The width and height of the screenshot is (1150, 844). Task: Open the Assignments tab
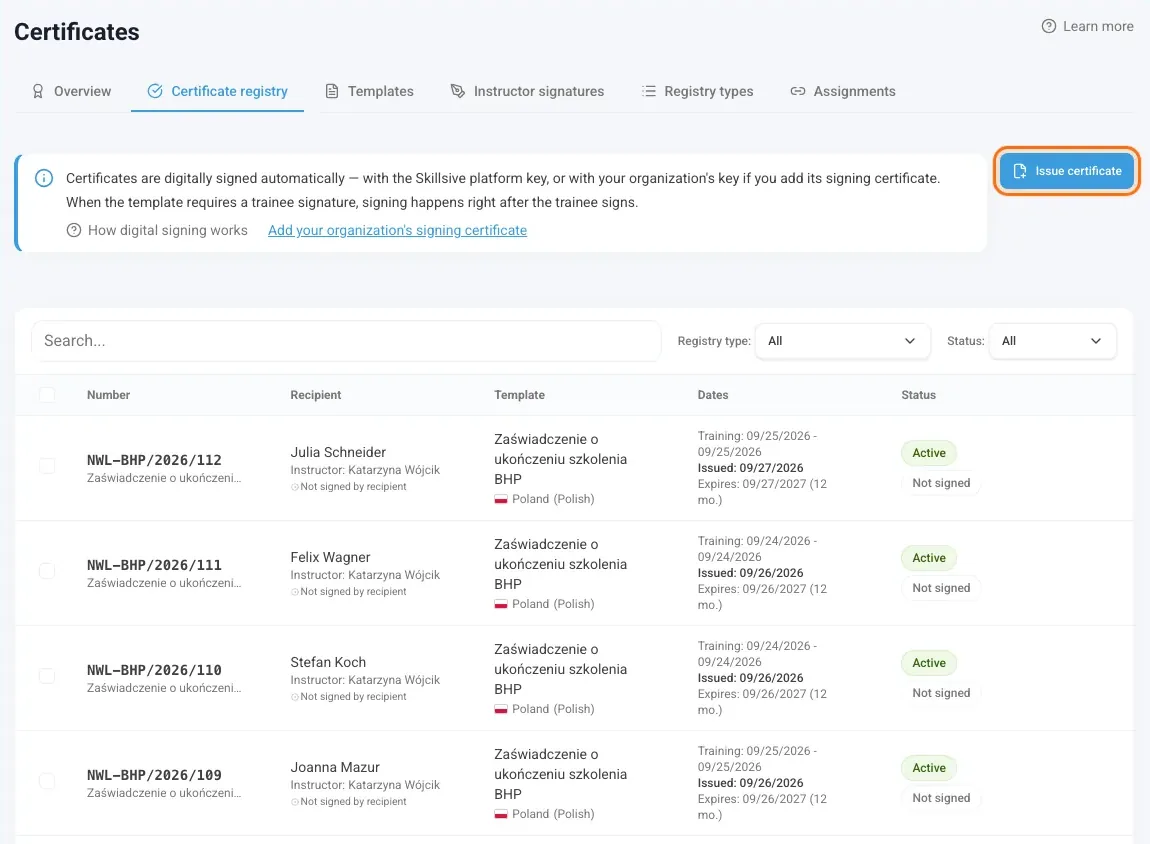click(x=843, y=91)
